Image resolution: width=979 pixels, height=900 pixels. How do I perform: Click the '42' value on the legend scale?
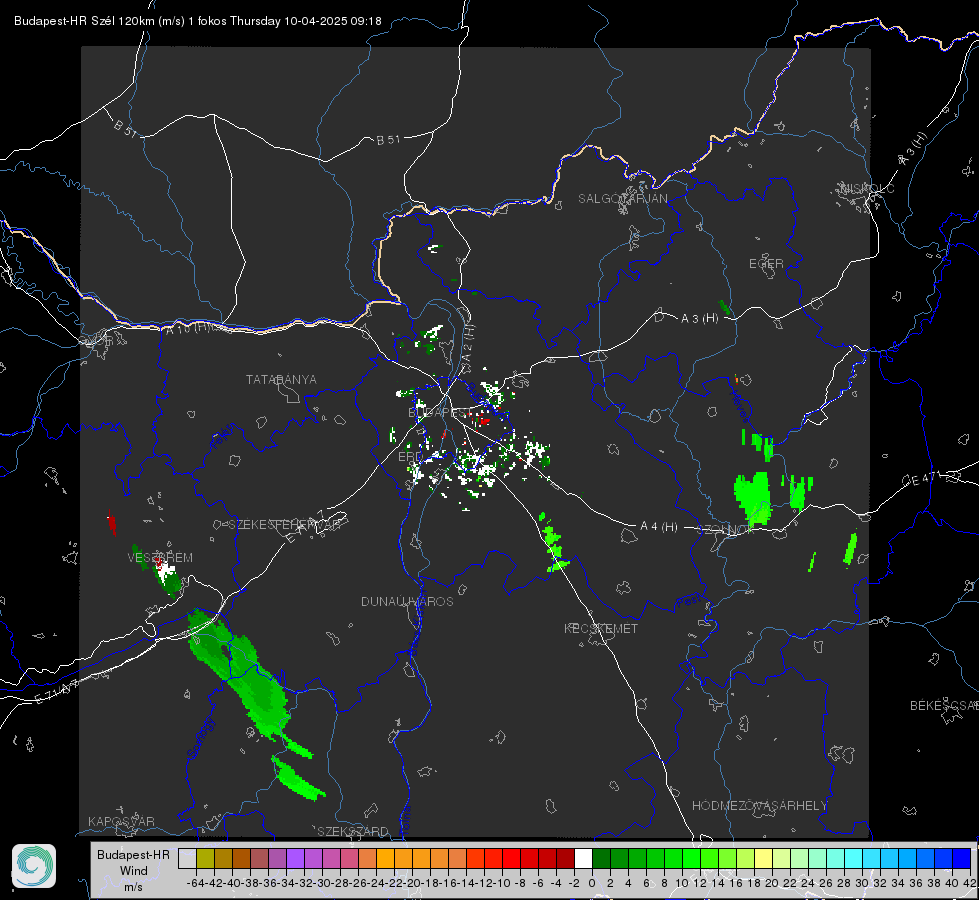click(x=969, y=883)
